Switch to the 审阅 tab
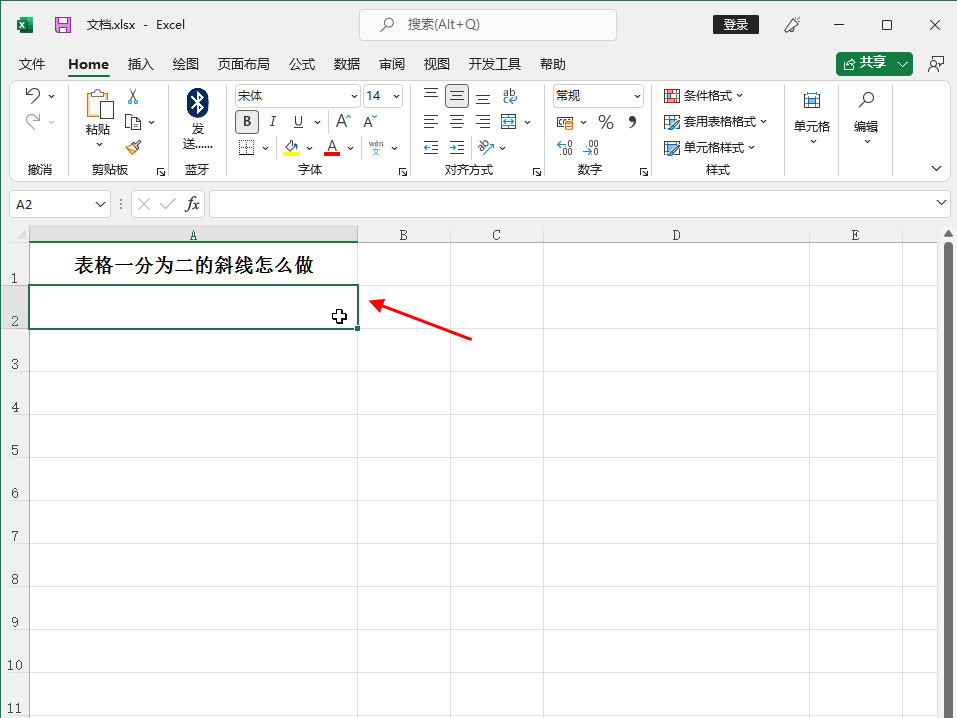The height and width of the screenshot is (718, 957). (392, 64)
